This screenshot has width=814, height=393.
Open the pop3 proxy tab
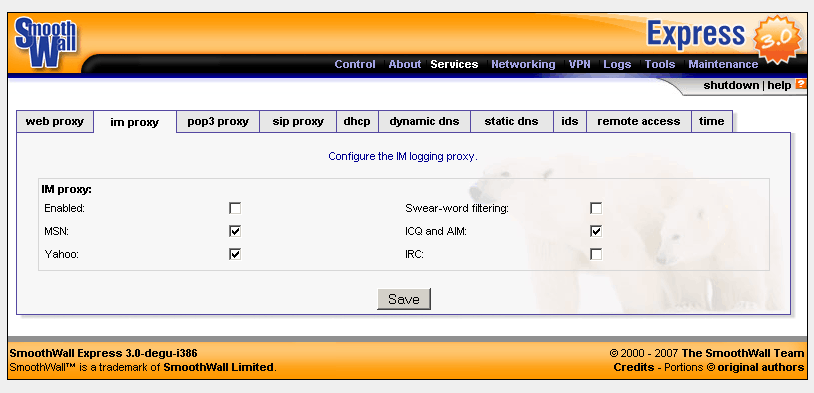[218, 121]
